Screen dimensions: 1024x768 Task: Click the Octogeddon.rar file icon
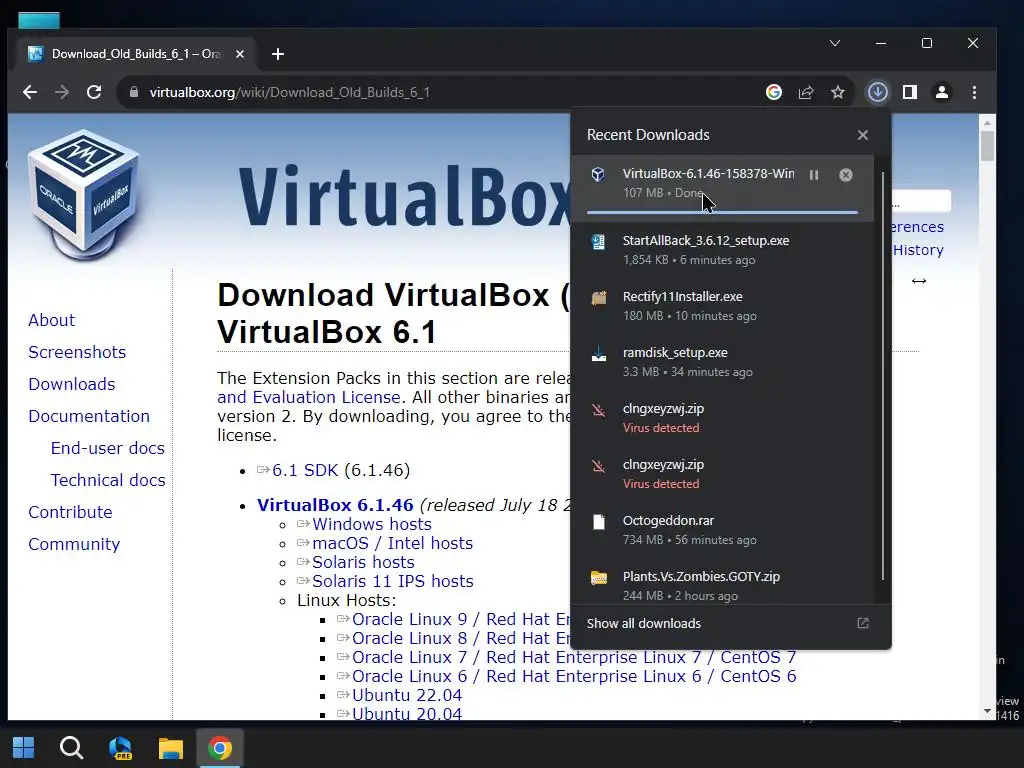pyautogui.click(x=599, y=522)
